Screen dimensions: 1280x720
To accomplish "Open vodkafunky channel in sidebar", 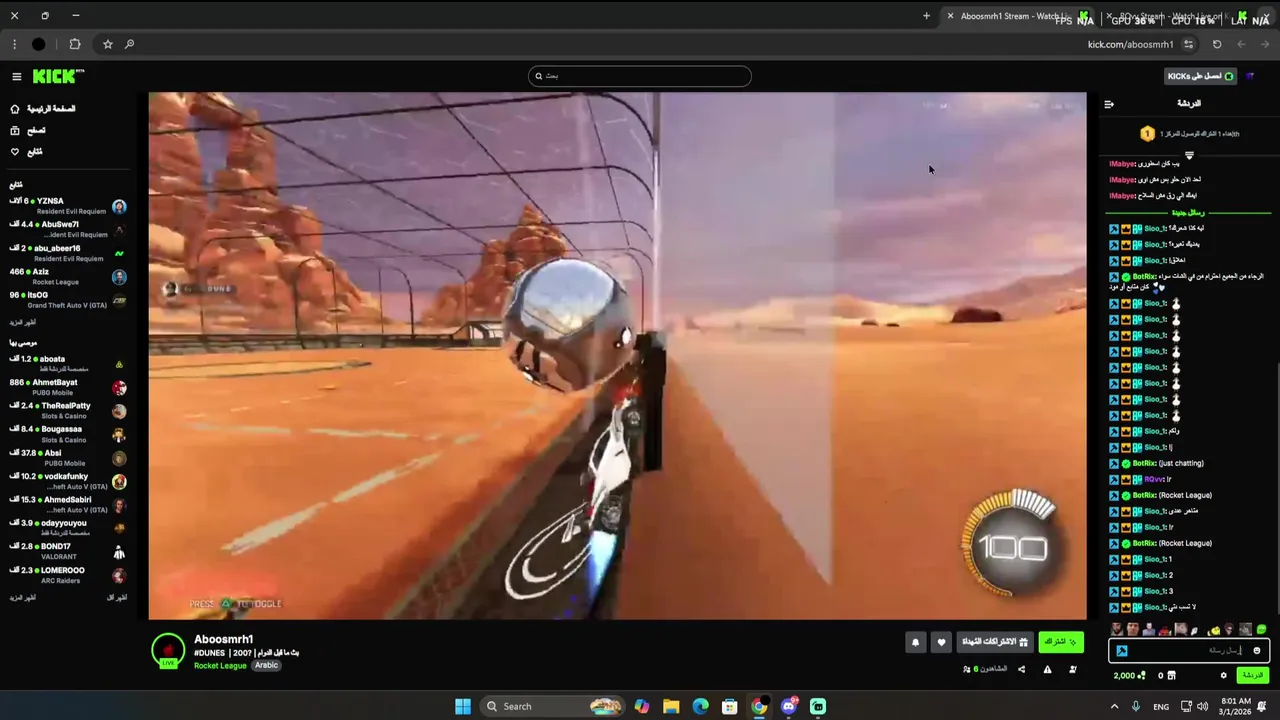I will (x=68, y=481).
